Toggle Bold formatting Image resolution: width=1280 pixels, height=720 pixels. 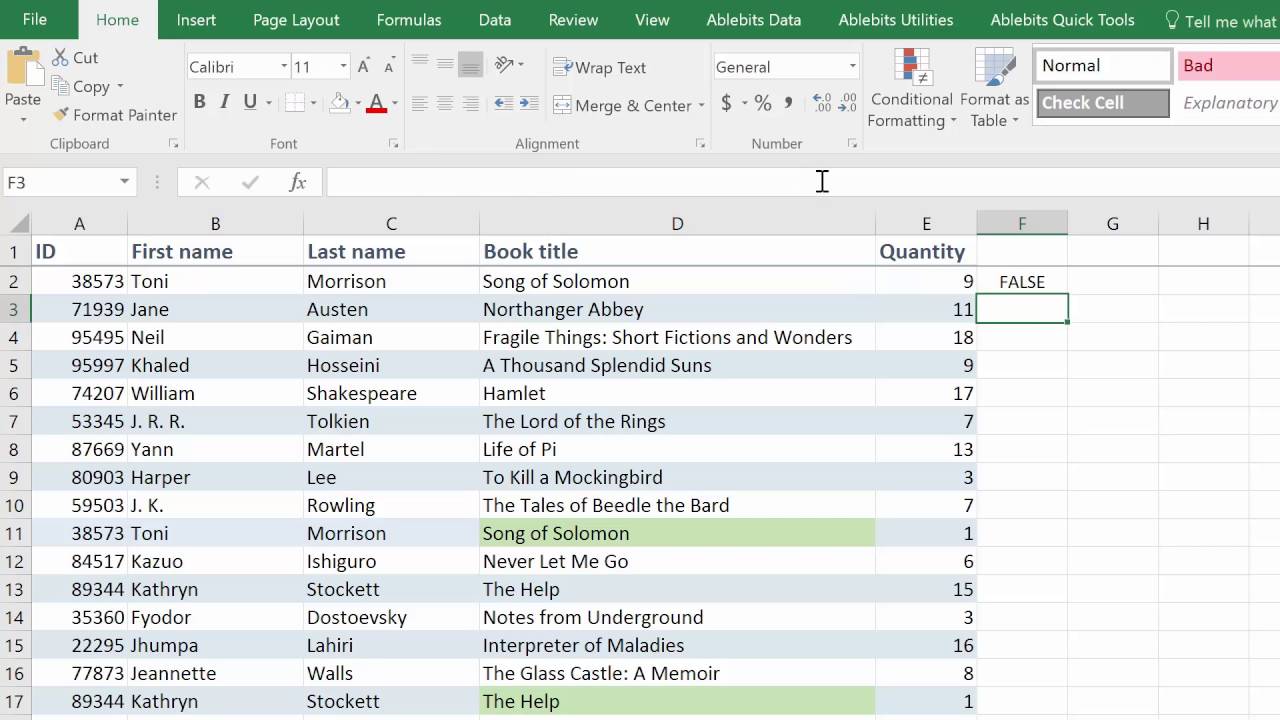point(199,102)
